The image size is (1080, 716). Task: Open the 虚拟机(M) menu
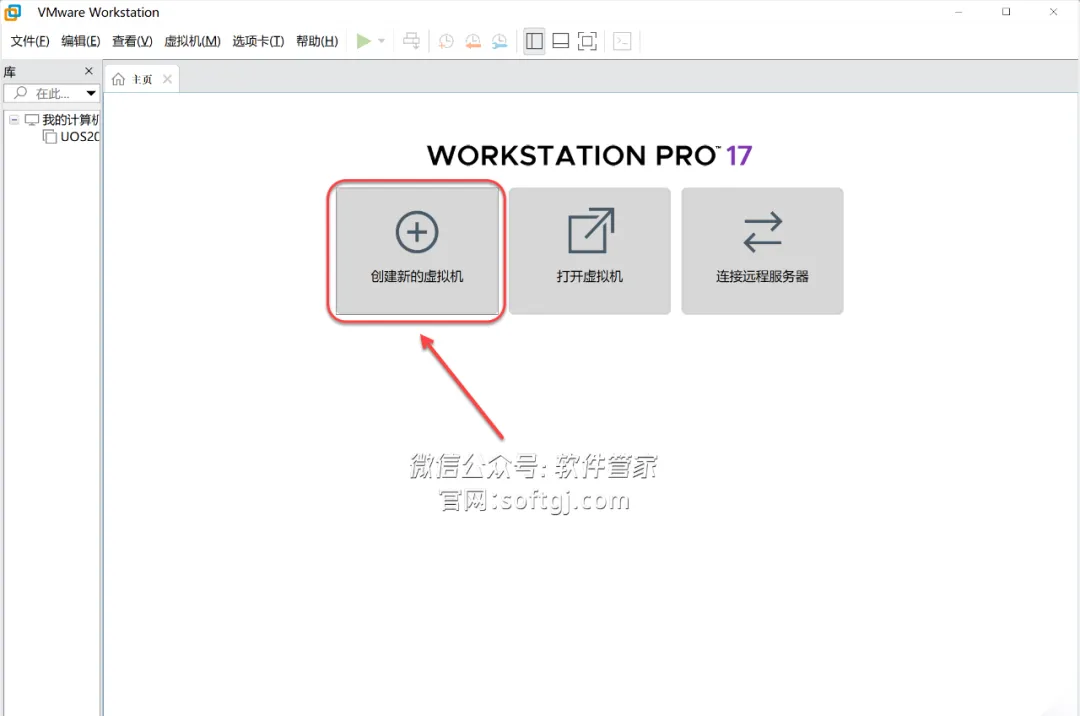192,41
